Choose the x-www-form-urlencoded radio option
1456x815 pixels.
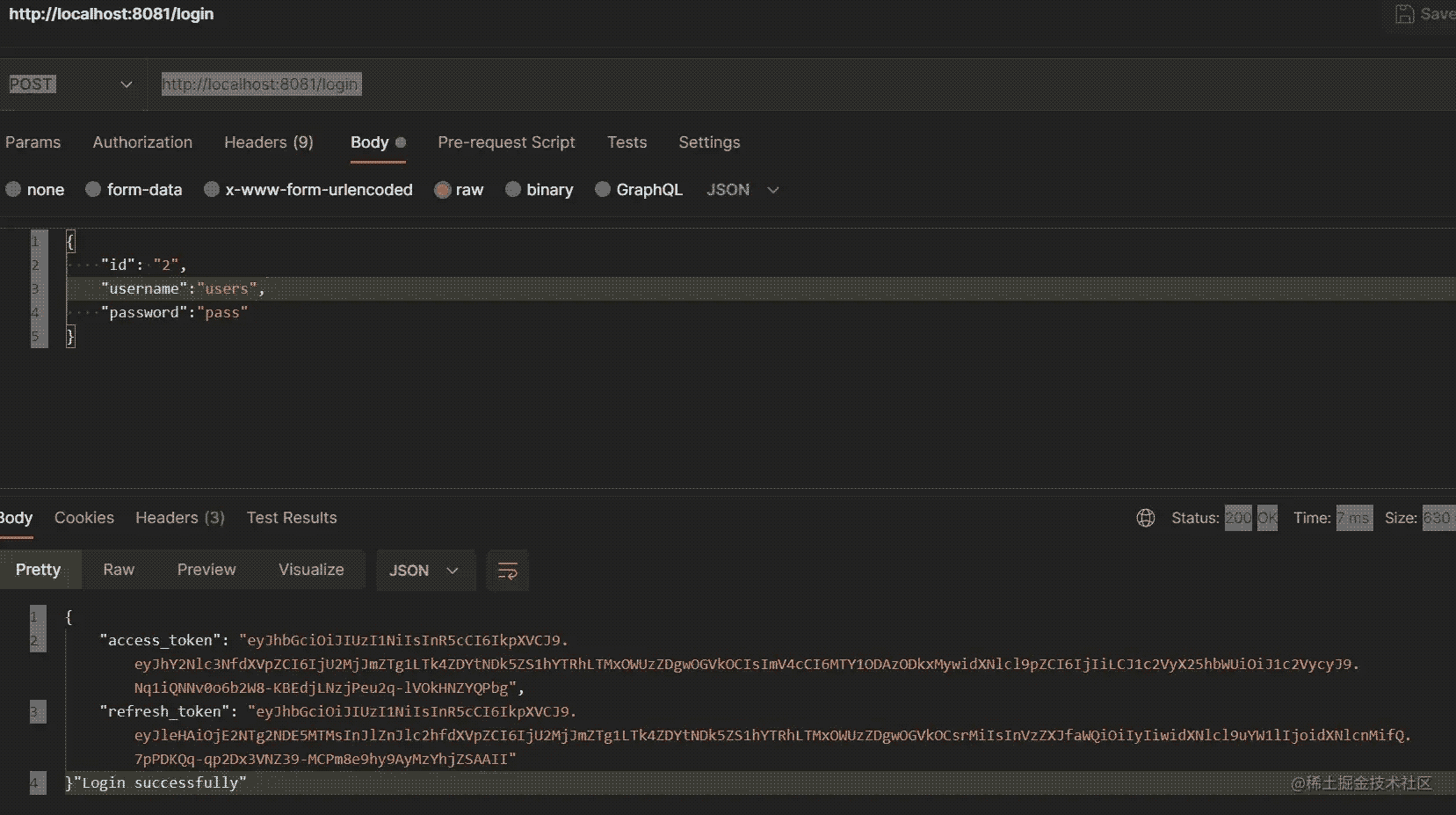[x=212, y=190]
